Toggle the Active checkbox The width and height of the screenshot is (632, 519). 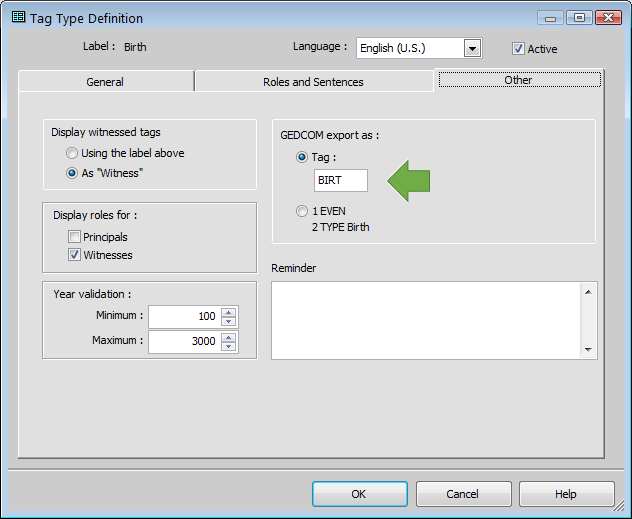click(518, 49)
